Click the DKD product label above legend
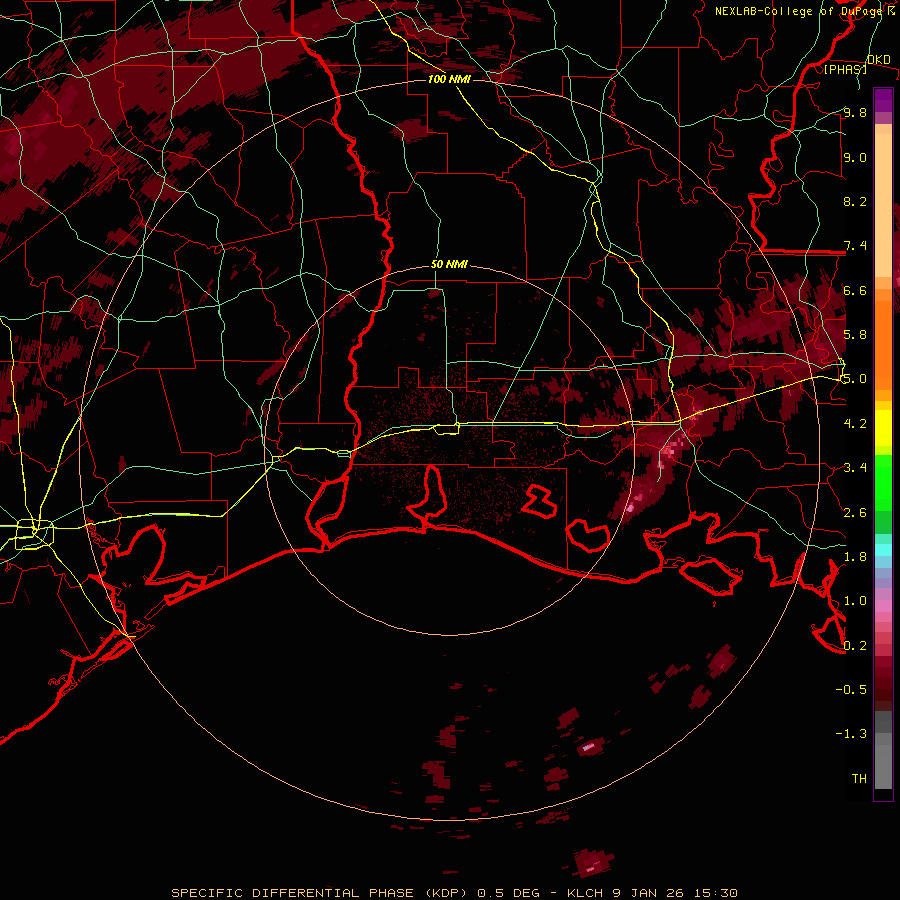 tap(879, 60)
